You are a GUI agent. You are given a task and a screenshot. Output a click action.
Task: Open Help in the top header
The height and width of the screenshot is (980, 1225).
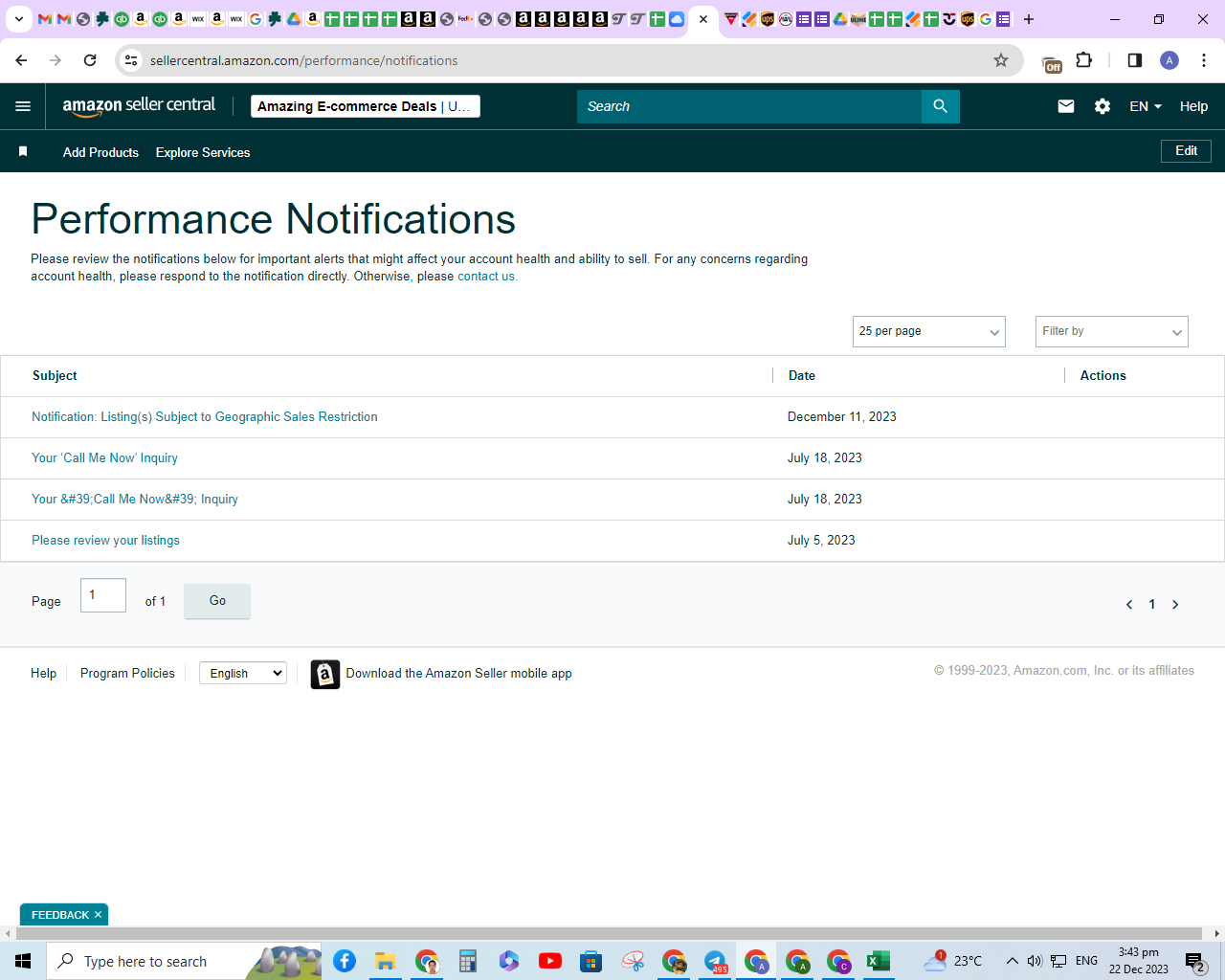1193,106
